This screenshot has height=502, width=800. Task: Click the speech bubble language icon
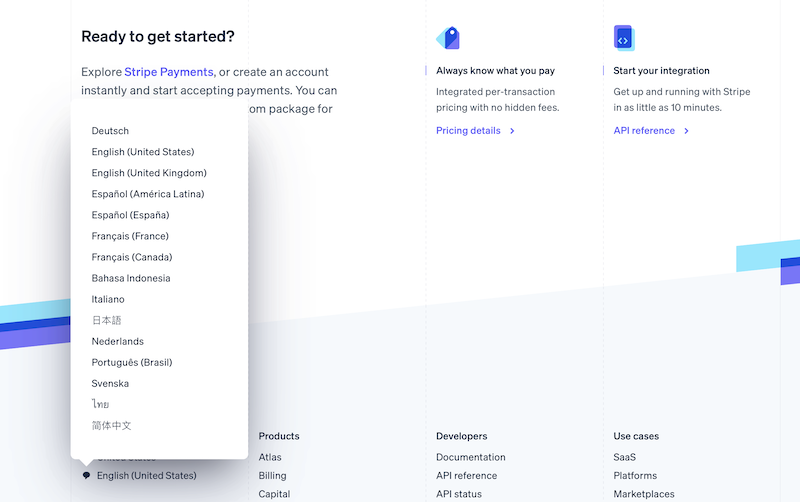86,475
